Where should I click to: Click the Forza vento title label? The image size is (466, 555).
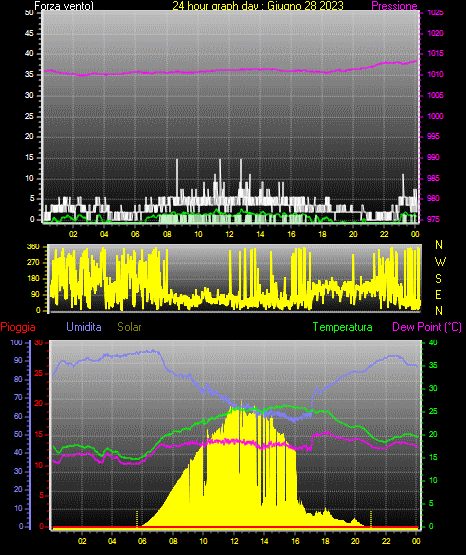(64, 6)
